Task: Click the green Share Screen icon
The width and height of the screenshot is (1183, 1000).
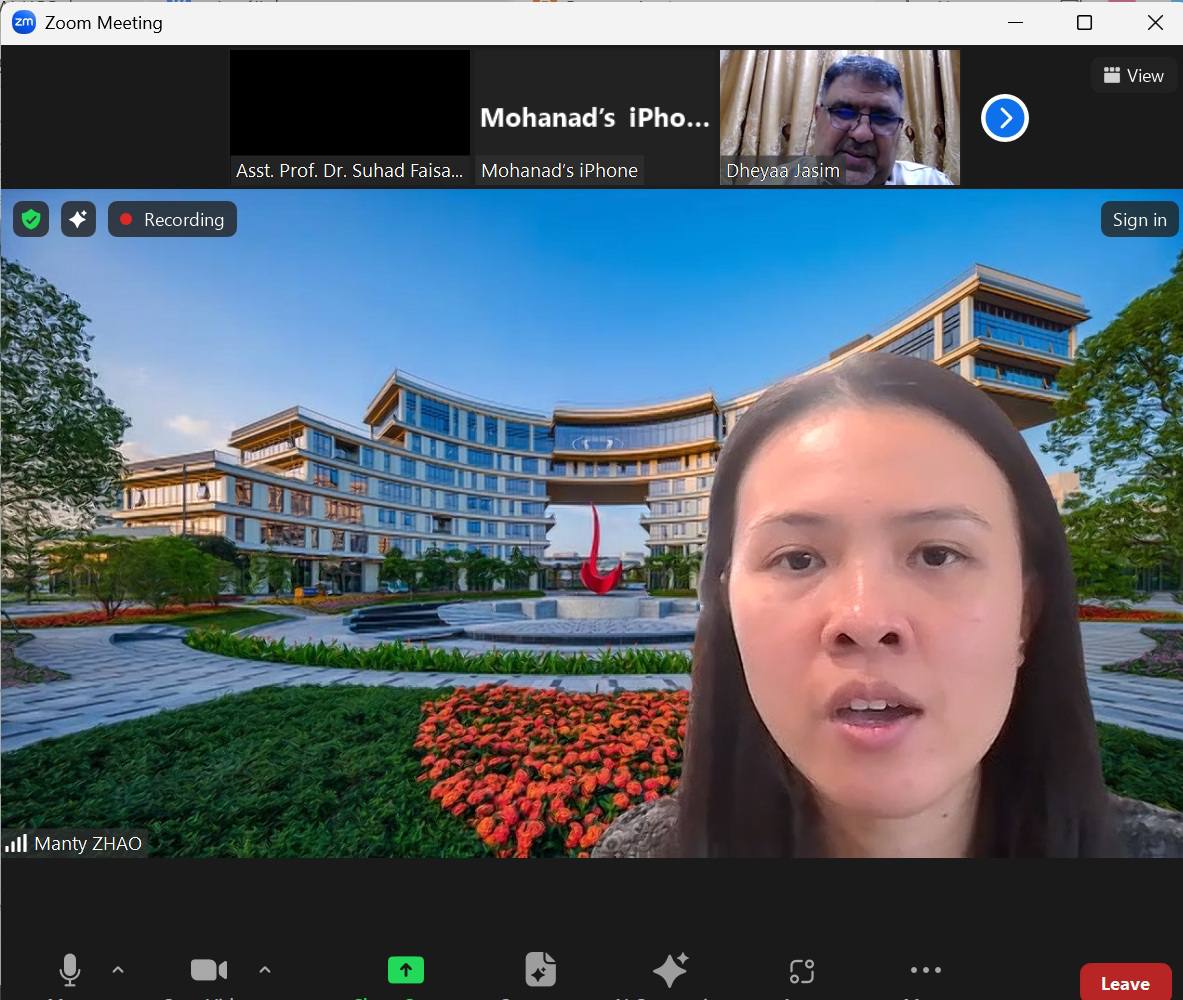Action: [406, 970]
